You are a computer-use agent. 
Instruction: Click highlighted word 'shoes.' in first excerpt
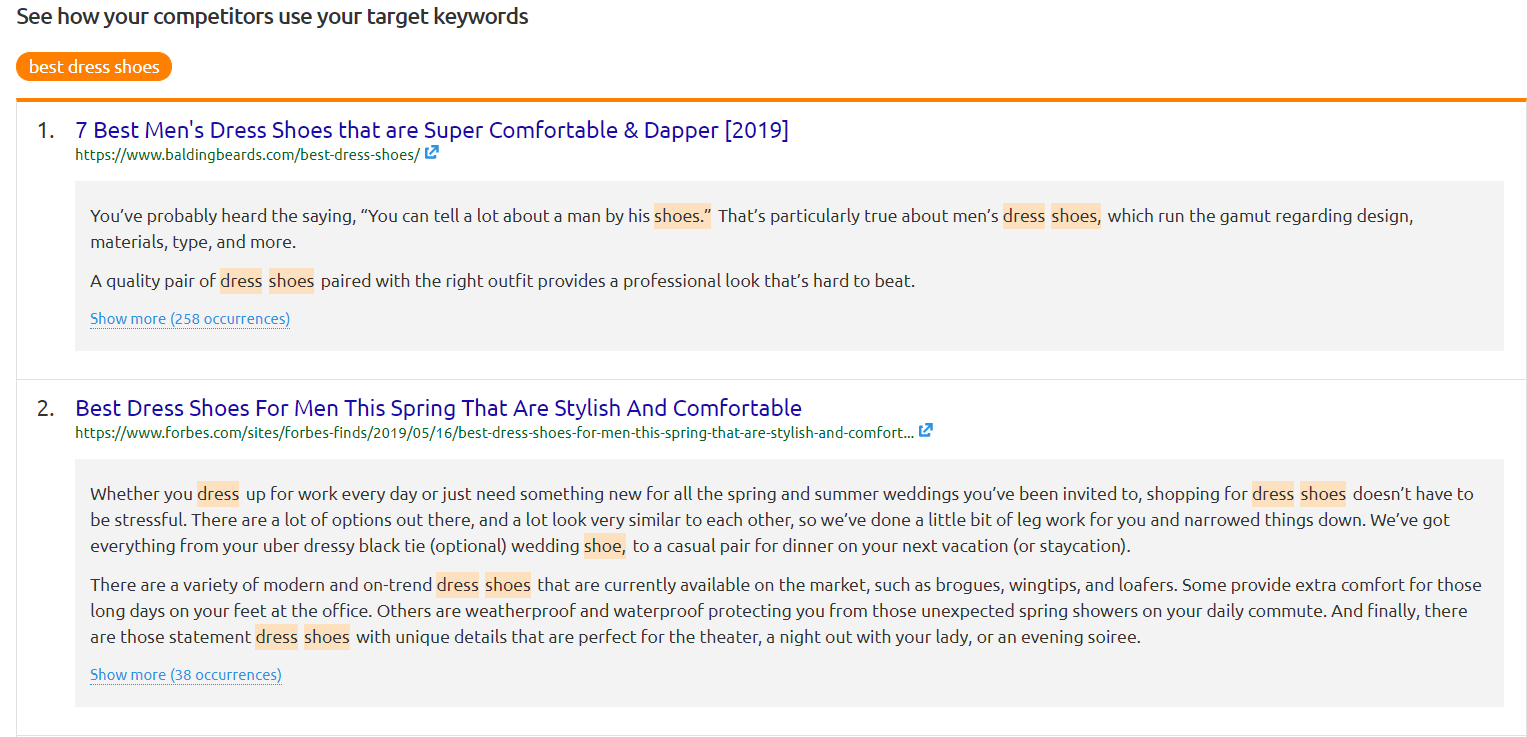[x=683, y=216]
